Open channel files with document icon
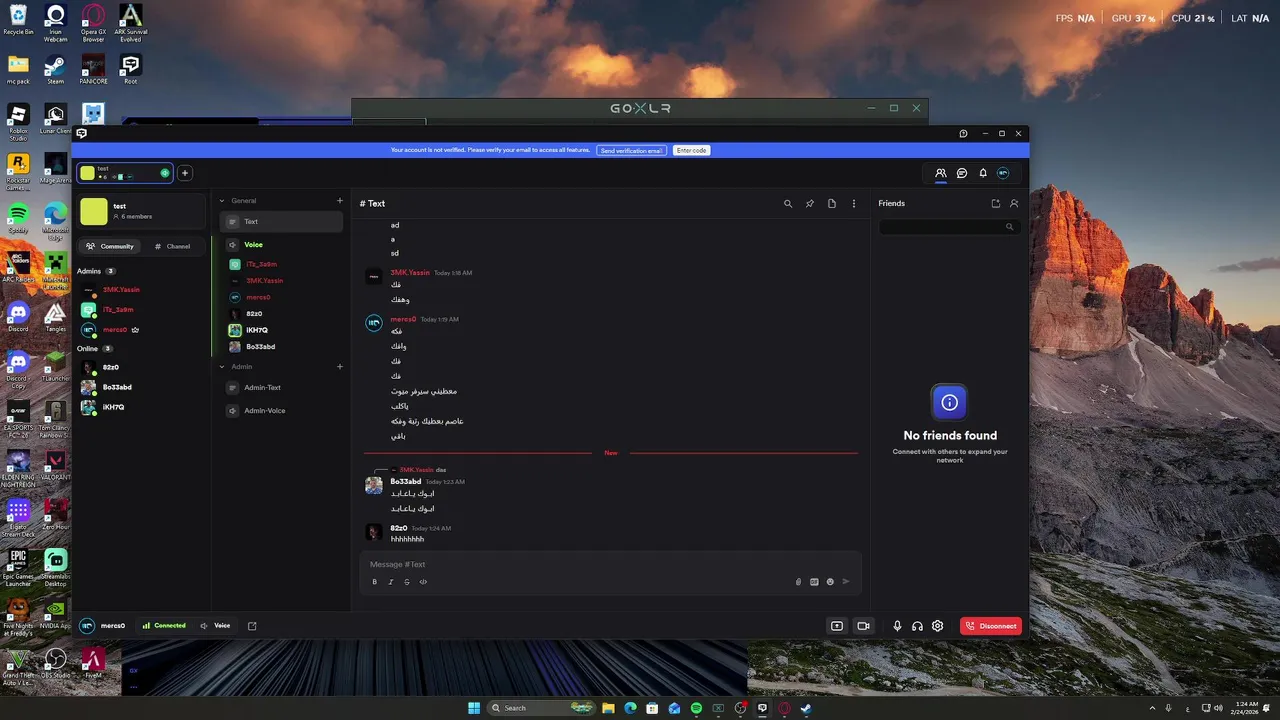 point(832,203)
